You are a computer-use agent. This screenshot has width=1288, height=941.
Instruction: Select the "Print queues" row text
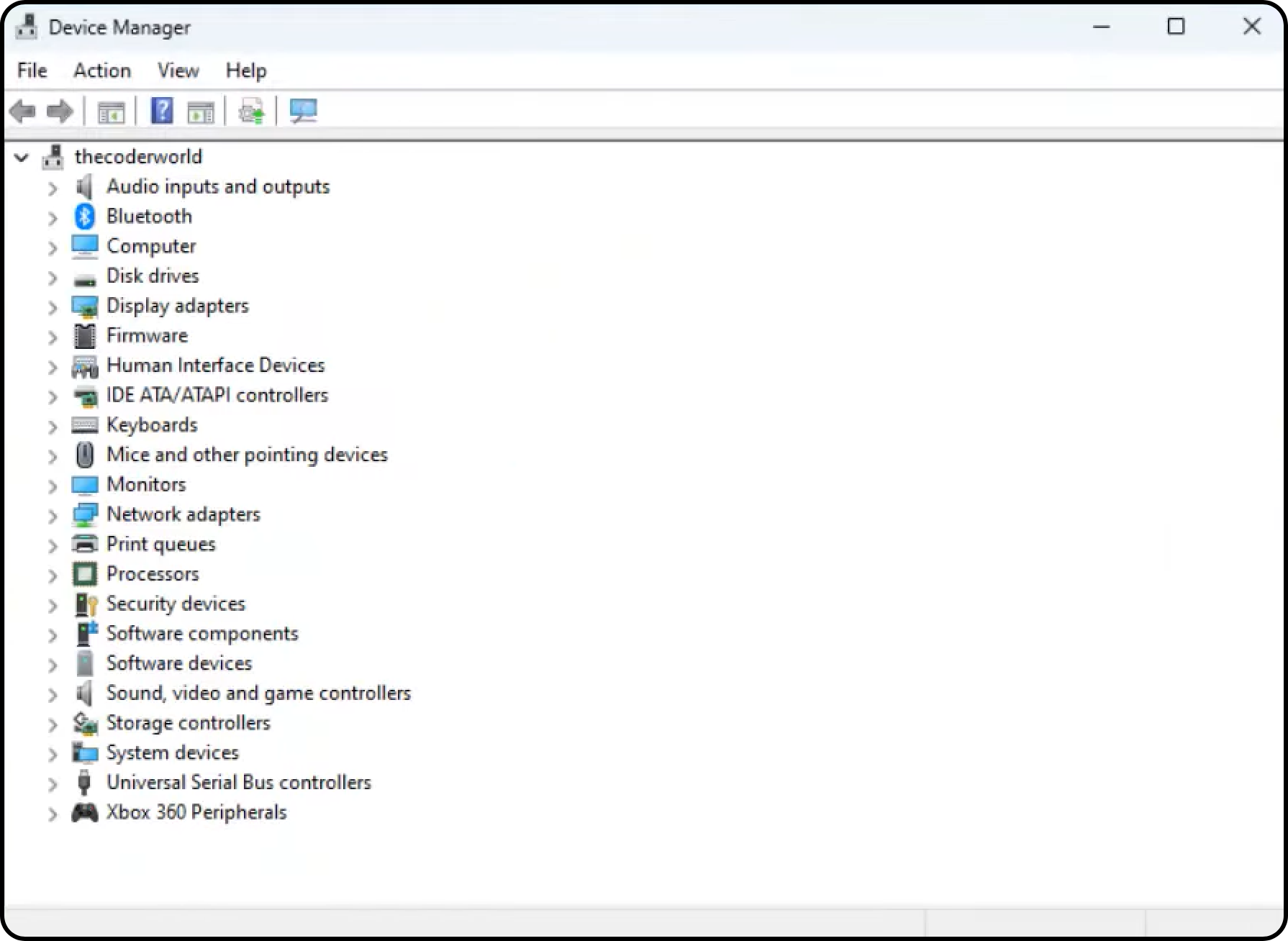click(x=161, y=545)
